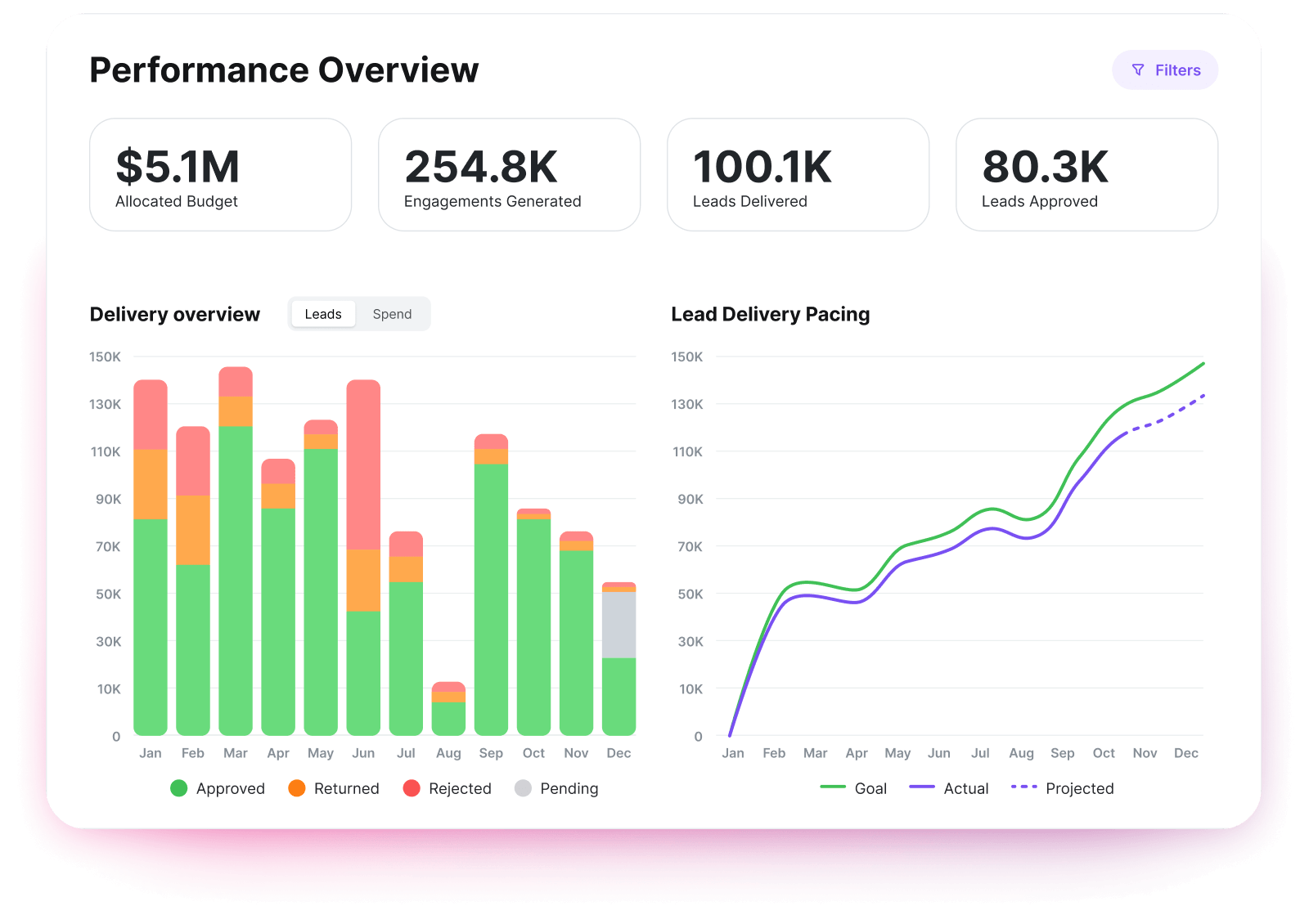Click the '100.1K' value
1309x924 pixels.
tap(762, 167)
